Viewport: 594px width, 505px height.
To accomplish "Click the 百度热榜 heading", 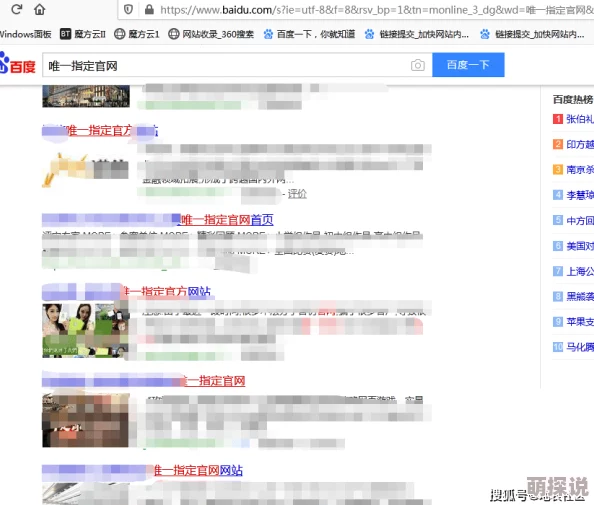I will pos(573,99).
